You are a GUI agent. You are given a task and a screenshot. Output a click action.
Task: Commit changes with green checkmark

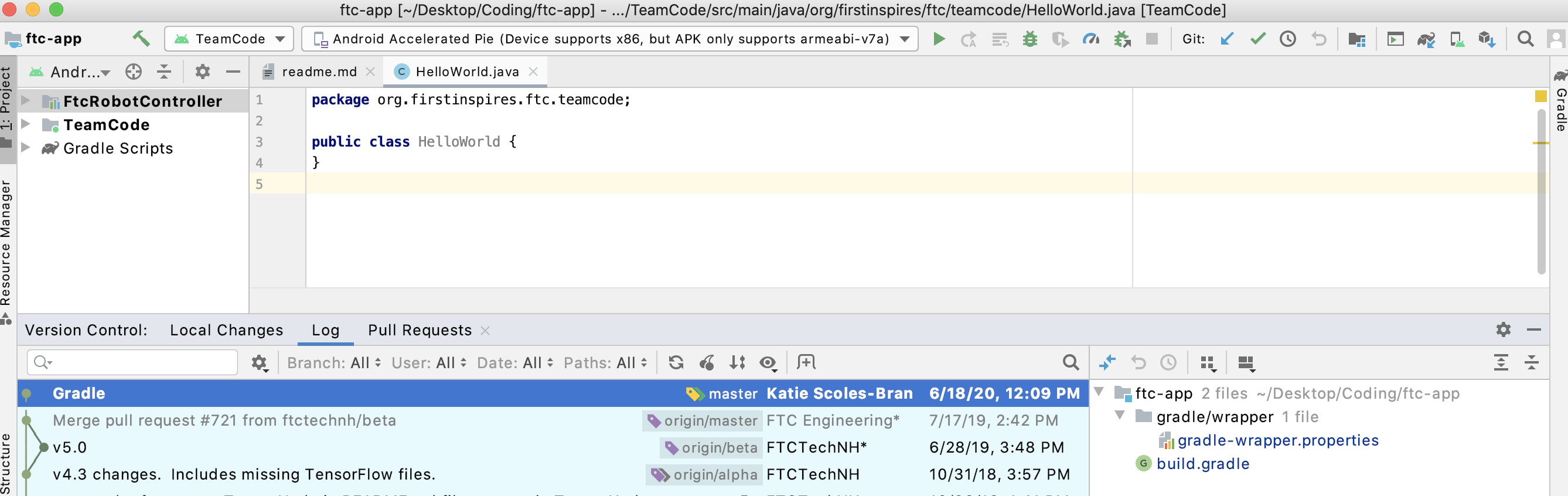coord(1257,39)
